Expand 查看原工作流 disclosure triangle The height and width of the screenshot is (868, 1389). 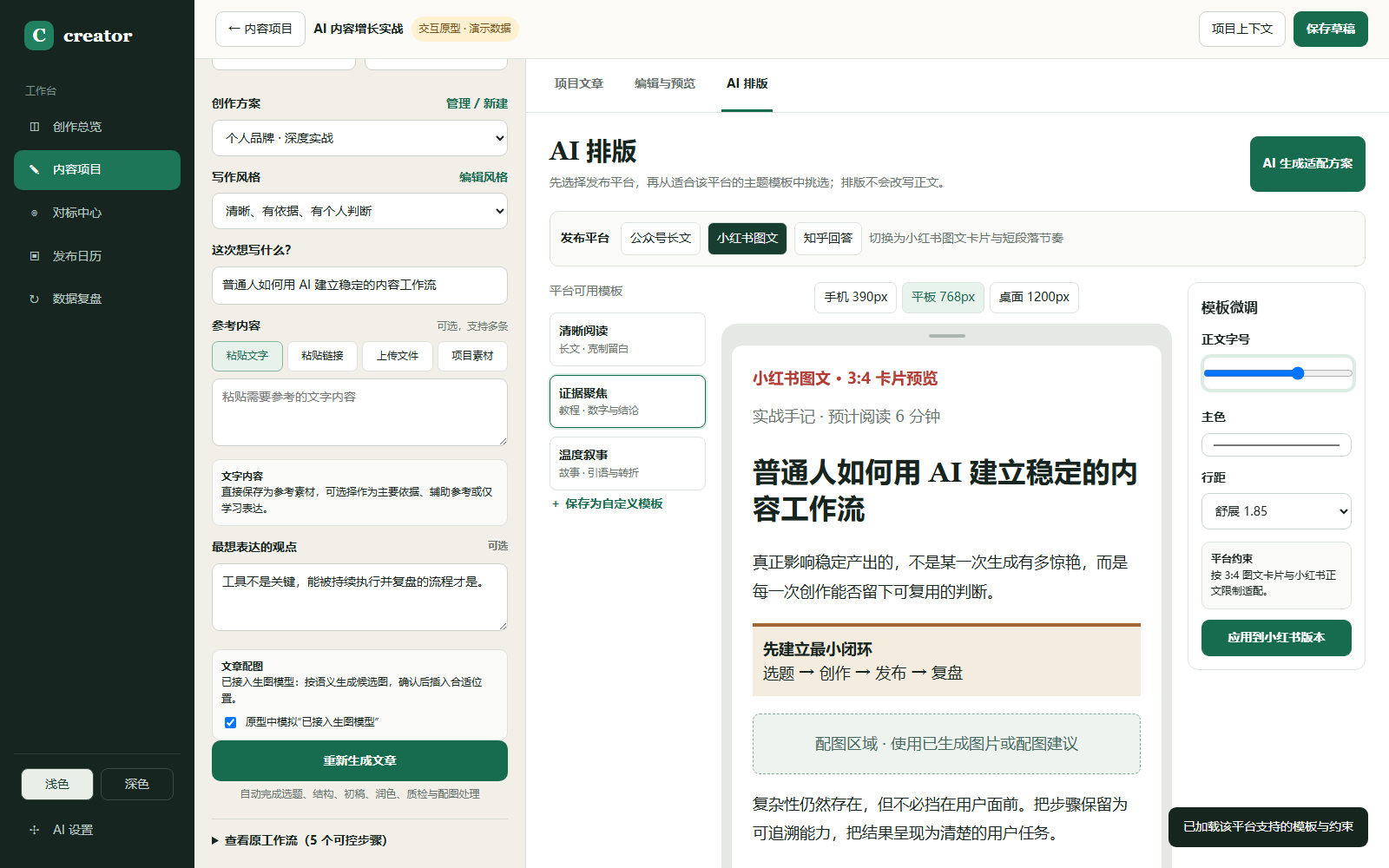(215, 840)
